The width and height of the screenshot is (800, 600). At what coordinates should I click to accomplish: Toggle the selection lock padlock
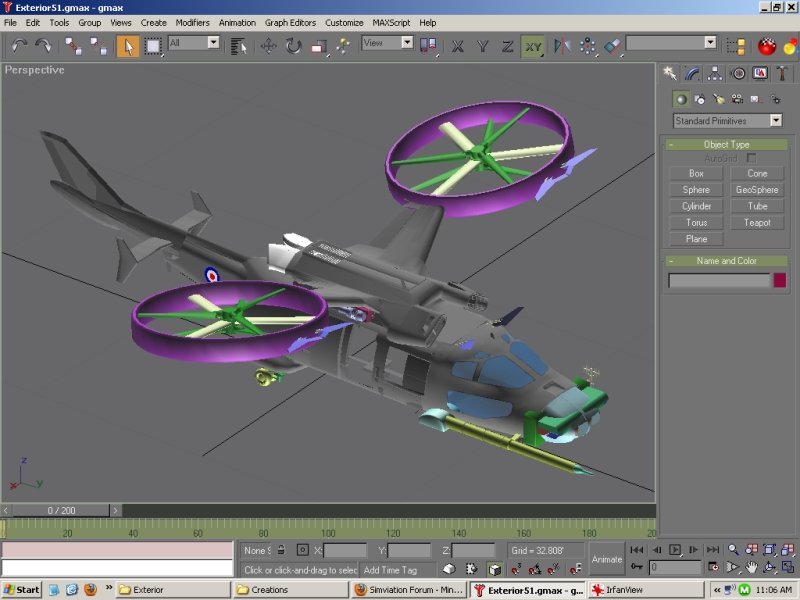tap(282, 550)
